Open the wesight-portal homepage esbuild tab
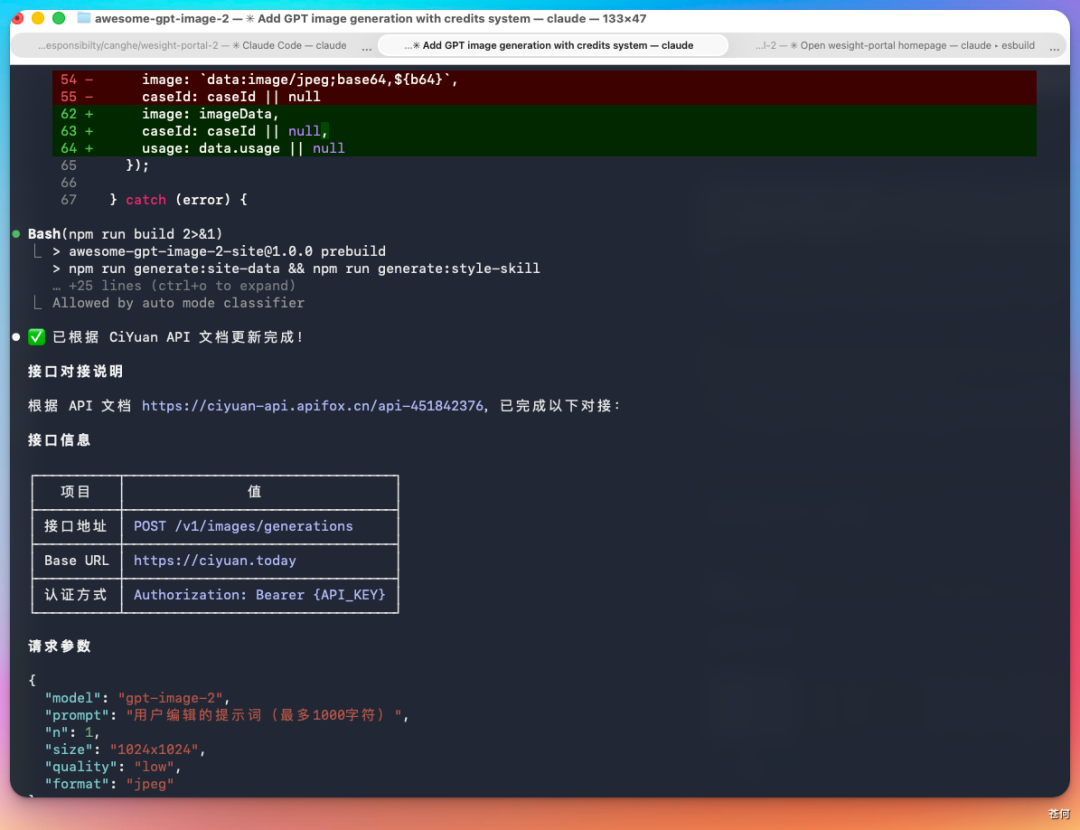This screenshot has width=1080, height=830. [894, 45]
